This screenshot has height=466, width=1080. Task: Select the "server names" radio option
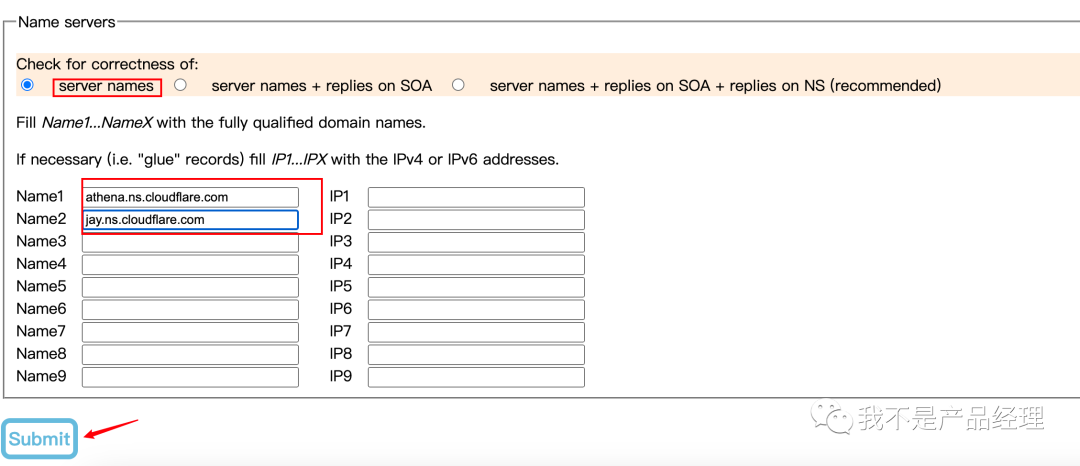coord(27,85)
